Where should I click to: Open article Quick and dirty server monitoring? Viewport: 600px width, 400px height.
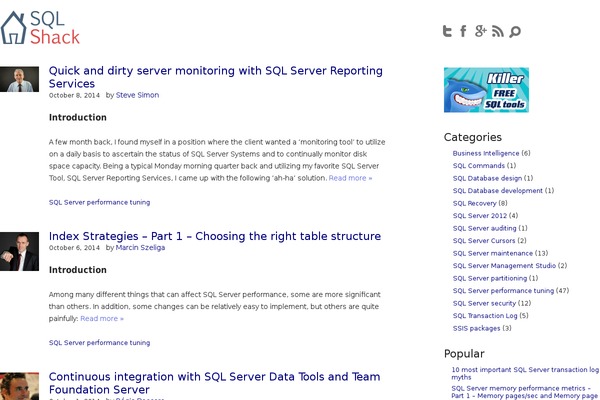coord(215,77)
